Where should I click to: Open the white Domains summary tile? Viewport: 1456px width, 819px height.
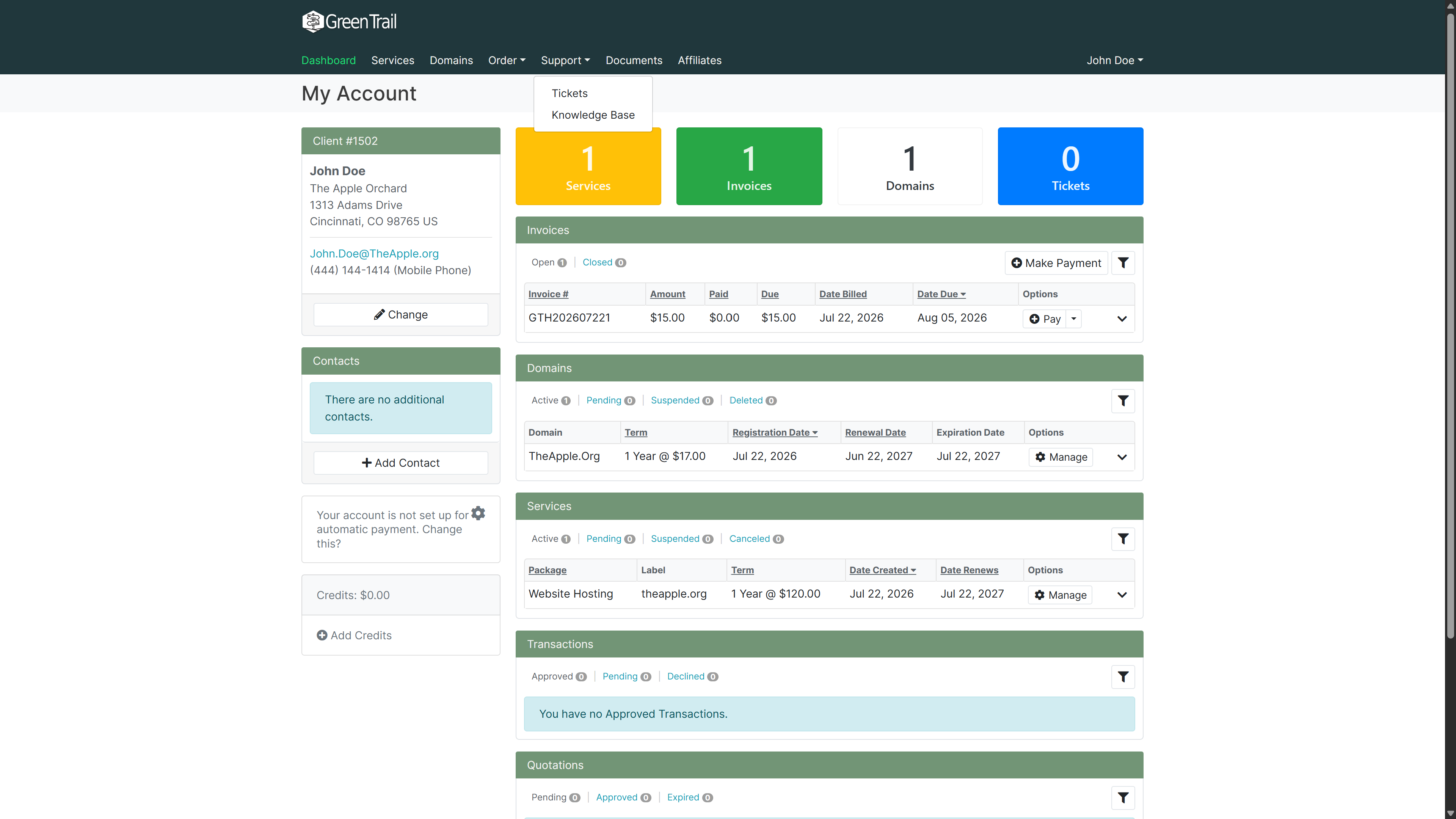tap(910, 166)
